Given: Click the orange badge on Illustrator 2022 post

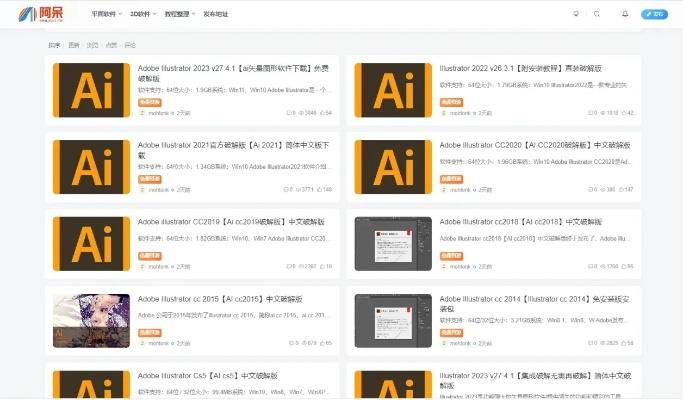Looking at the screenshot, I should point(451,102).
